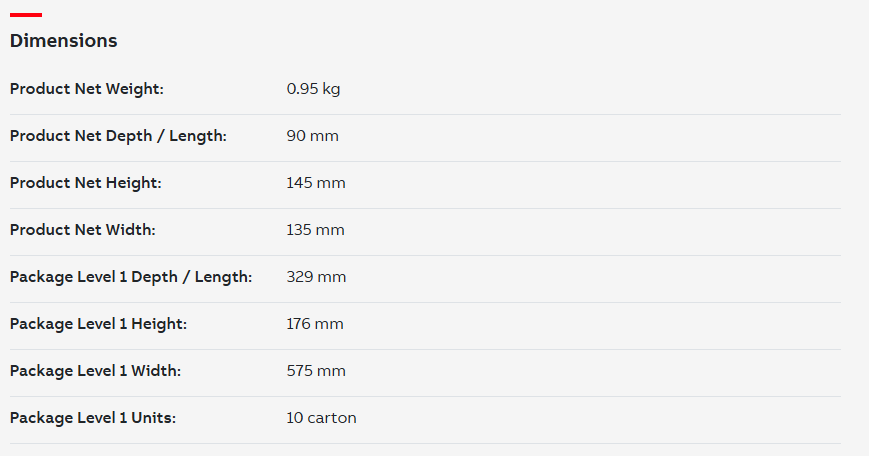
Task: Click the 10 carton units value
Action: pyautogui.click(x=321, y=418)
